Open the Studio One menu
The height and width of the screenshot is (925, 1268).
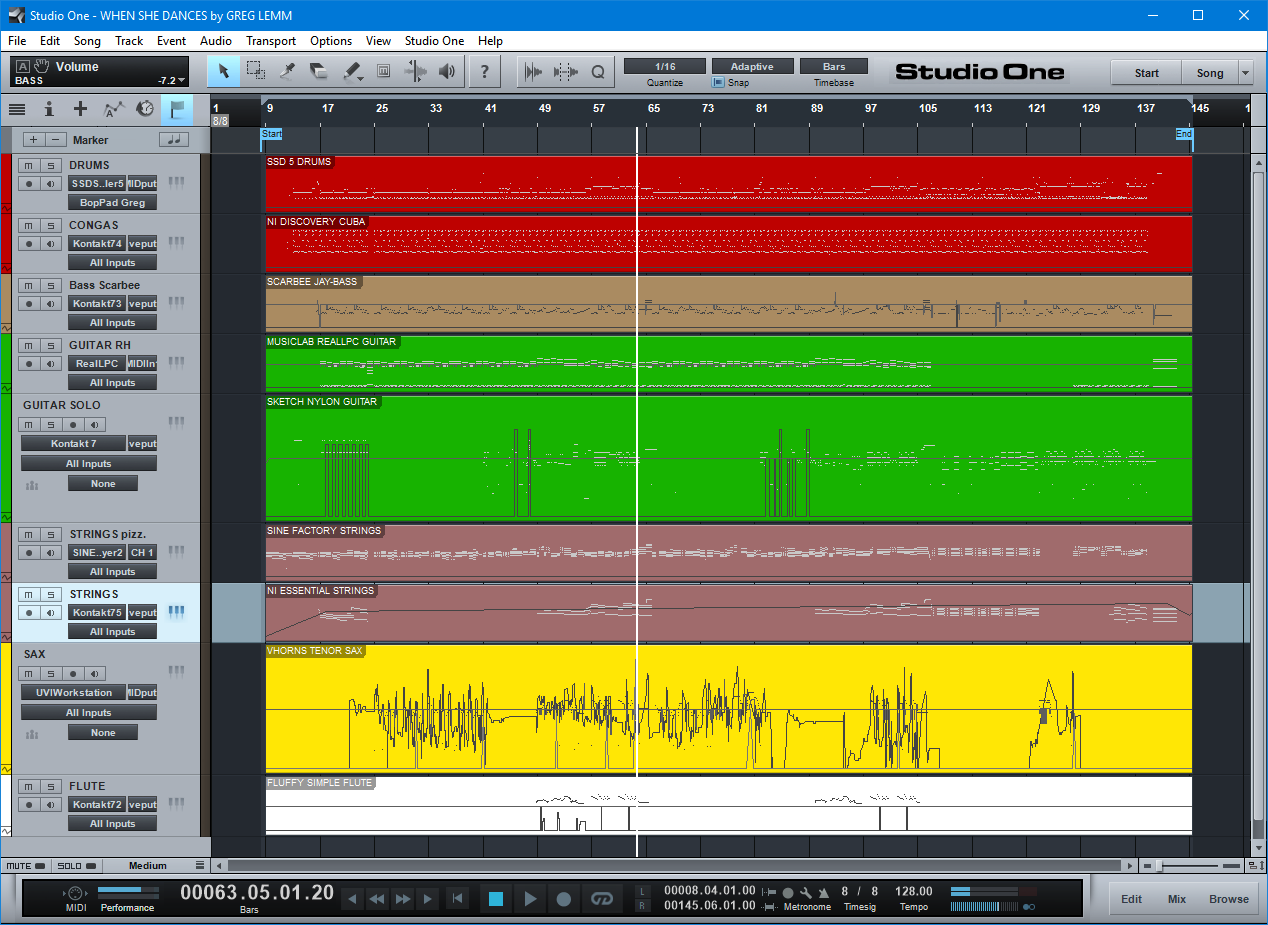coord(434,41)
